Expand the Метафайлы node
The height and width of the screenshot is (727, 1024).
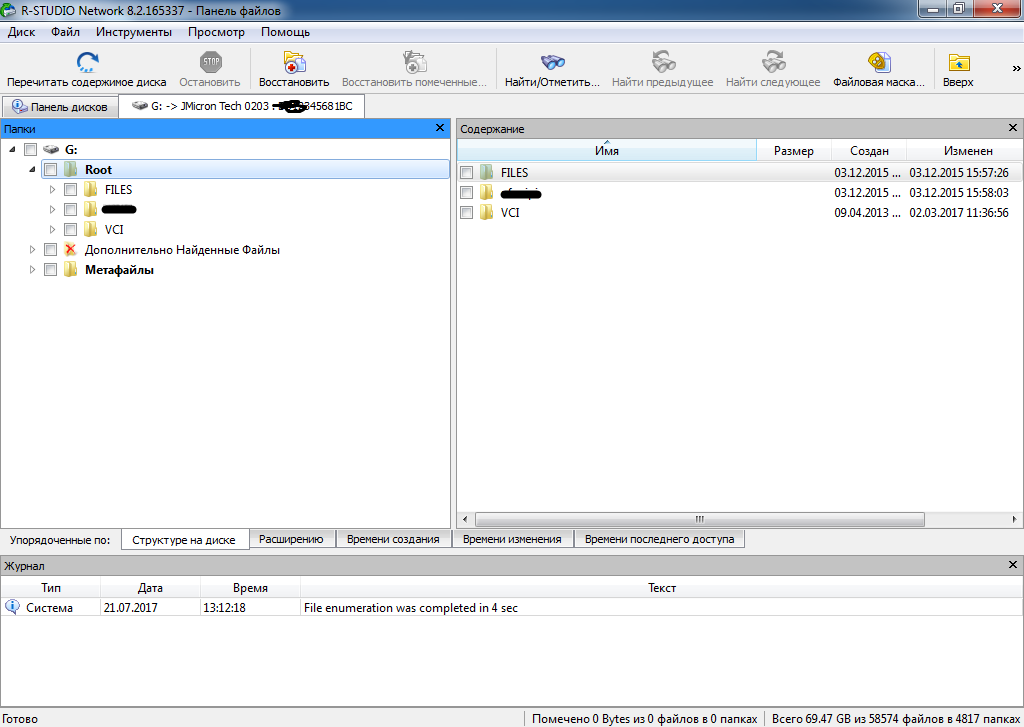[x=32, y=270]
